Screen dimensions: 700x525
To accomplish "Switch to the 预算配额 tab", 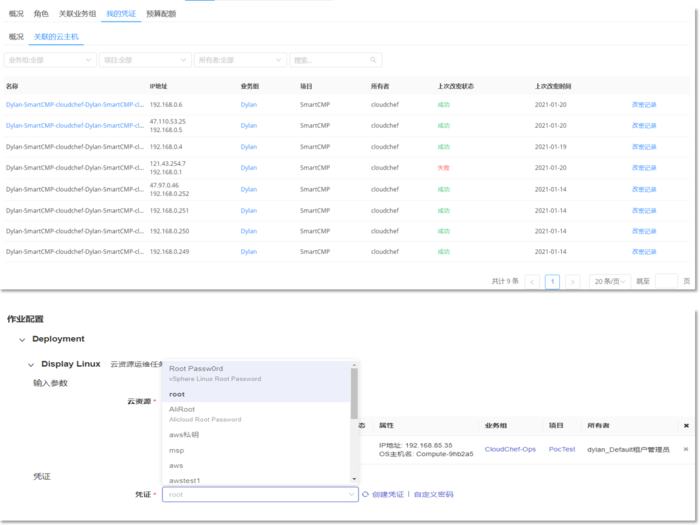I will coord(161,14).
